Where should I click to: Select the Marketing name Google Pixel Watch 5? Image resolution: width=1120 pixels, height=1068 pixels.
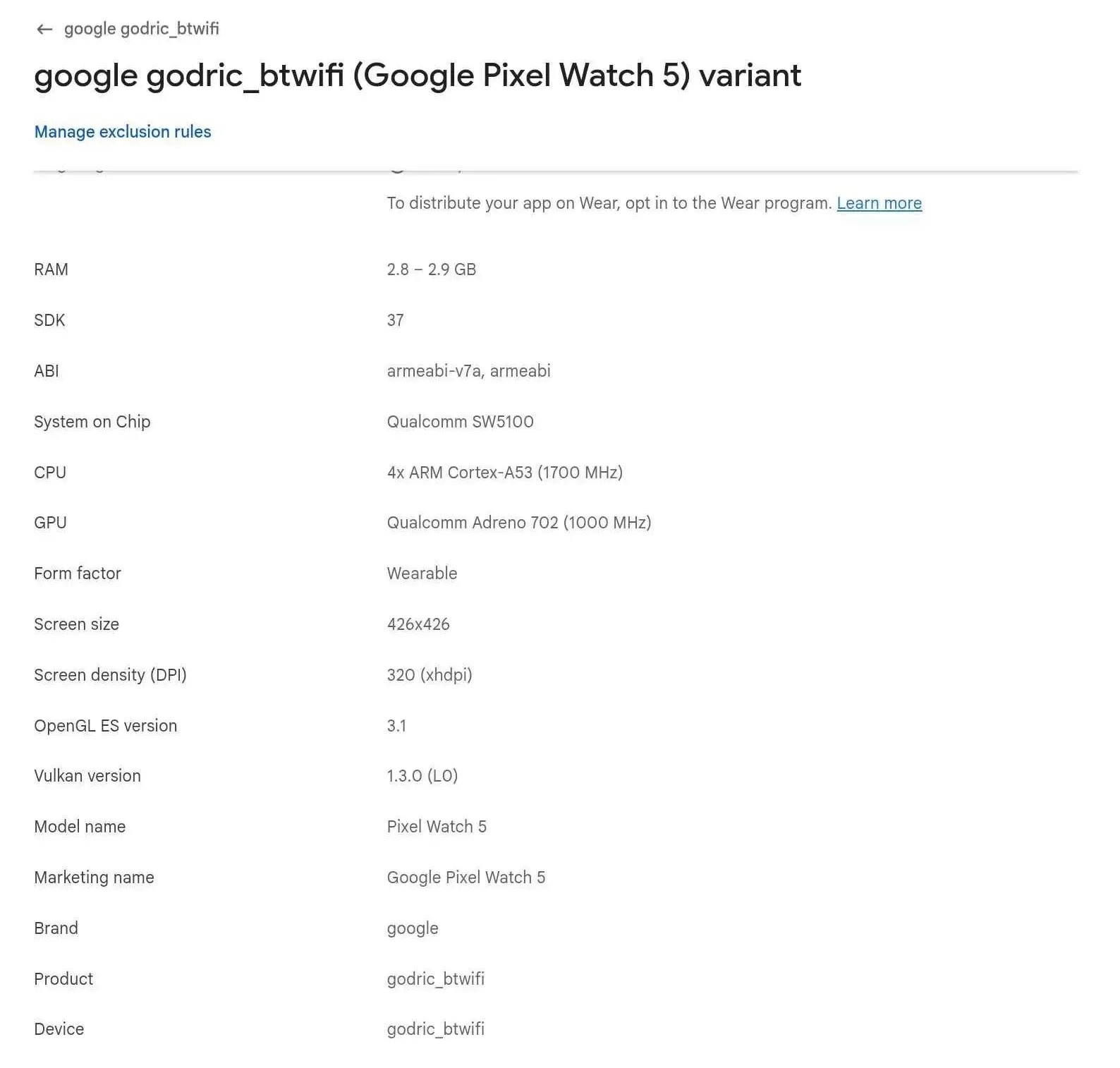[465, 878]
